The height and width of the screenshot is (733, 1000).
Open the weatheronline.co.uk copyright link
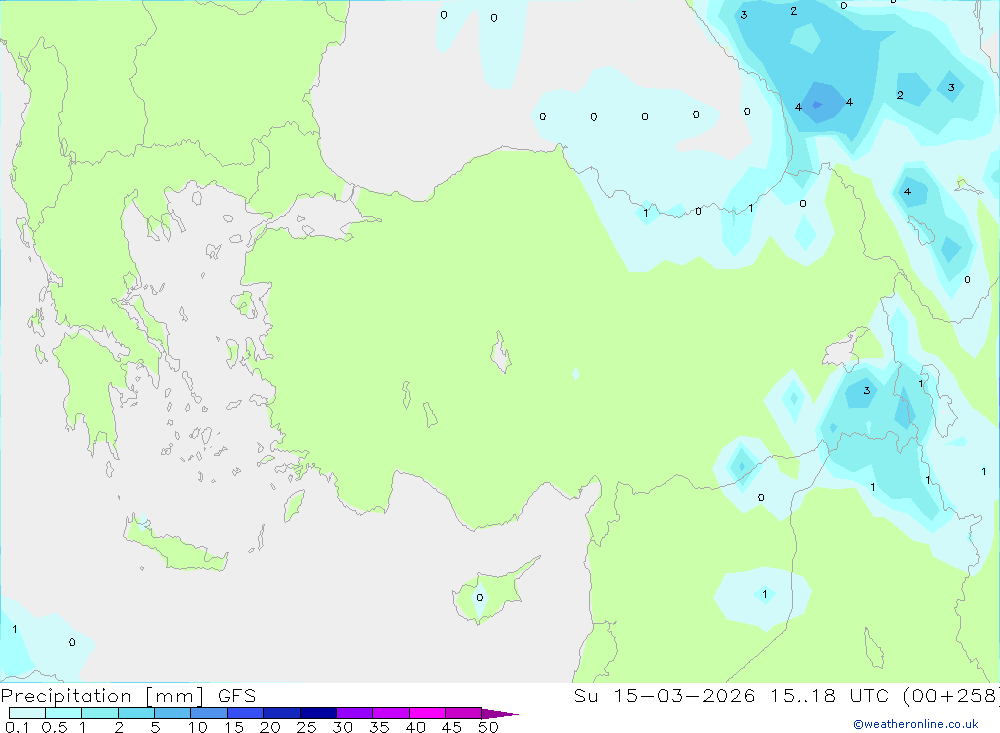916,724
